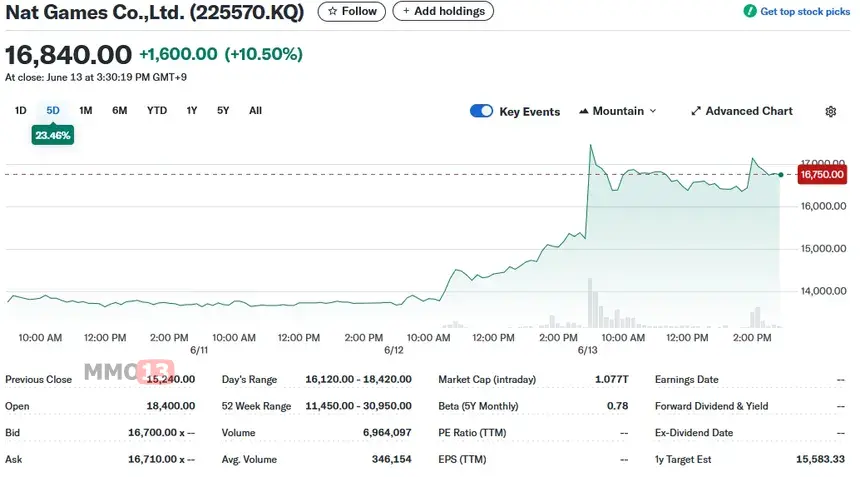
Task: Click Day's Range value 16,120.00 - 18,420.00
Action: pos(358,379)
